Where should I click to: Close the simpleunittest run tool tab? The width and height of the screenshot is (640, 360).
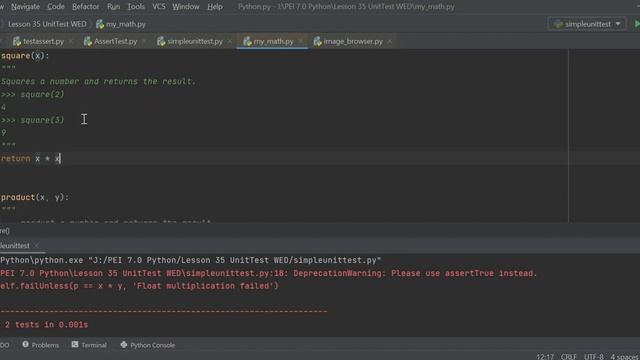point(36,246)
